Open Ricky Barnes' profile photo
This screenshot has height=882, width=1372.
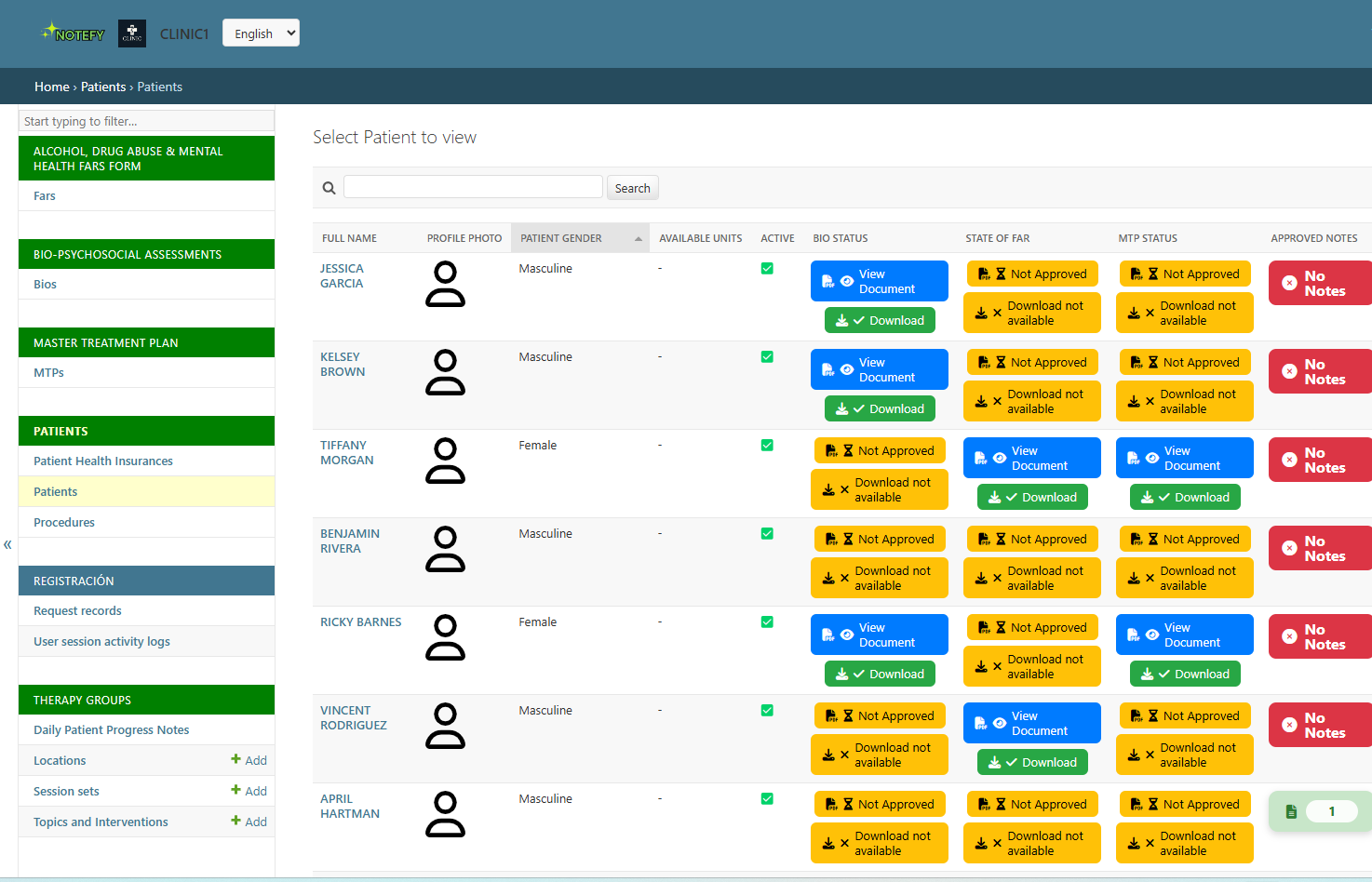pos(445,637)
